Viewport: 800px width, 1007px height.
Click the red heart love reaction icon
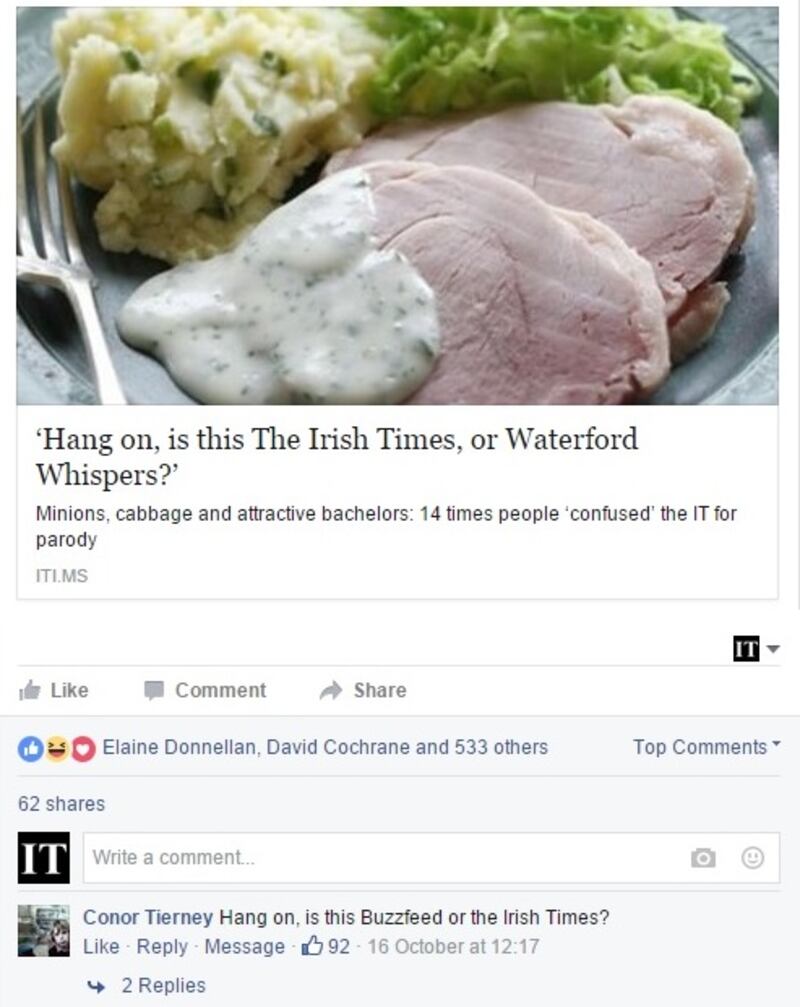coord(83,748)
